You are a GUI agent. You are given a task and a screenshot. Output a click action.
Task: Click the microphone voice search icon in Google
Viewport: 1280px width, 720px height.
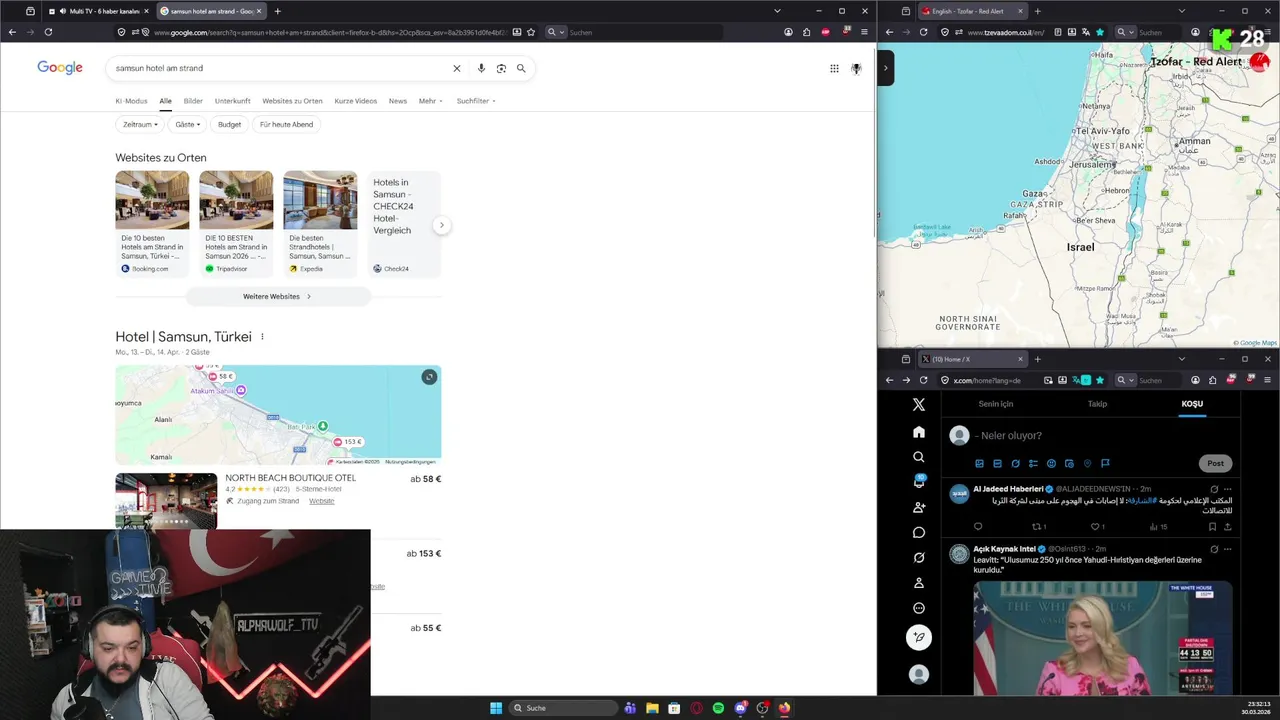pyautogui.click(x=481, y=68)
